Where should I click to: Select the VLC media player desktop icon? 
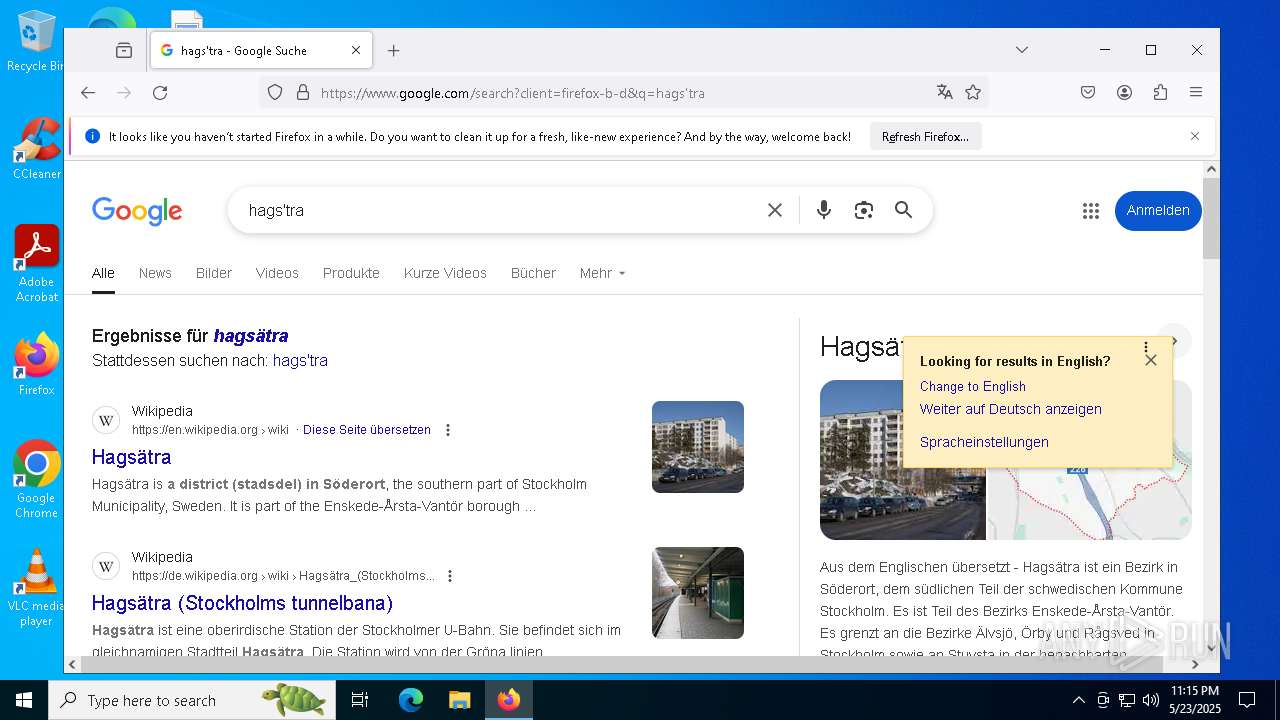coord(36,588)
